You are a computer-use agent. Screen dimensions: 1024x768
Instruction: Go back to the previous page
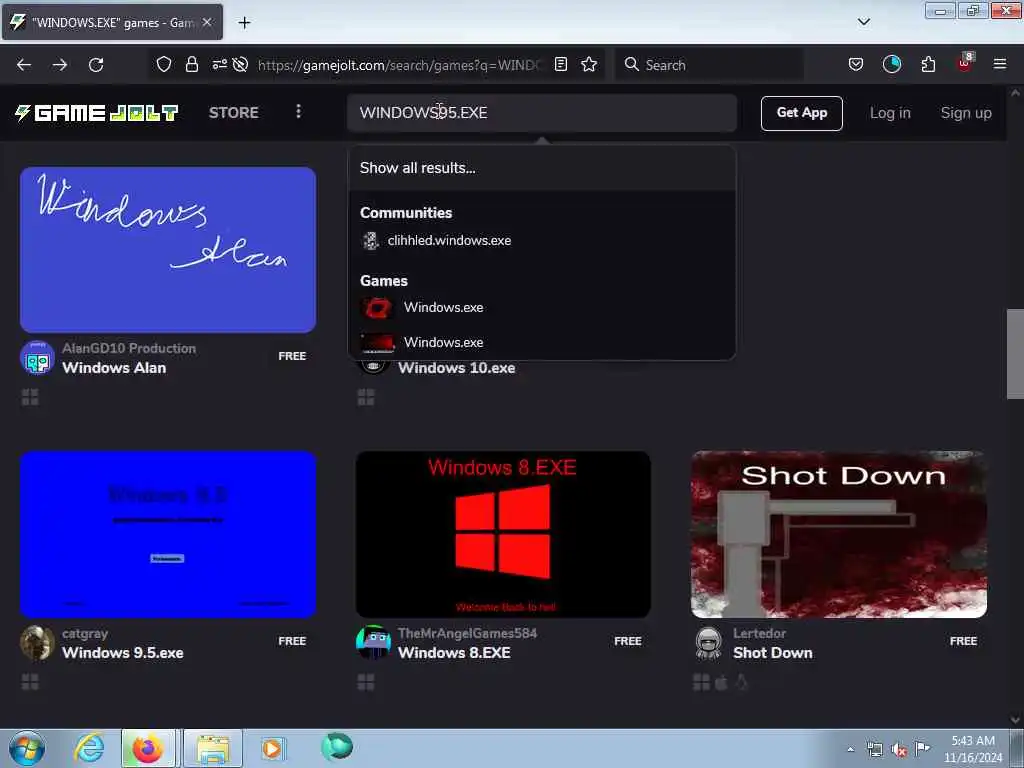click(x=24, y=65)
